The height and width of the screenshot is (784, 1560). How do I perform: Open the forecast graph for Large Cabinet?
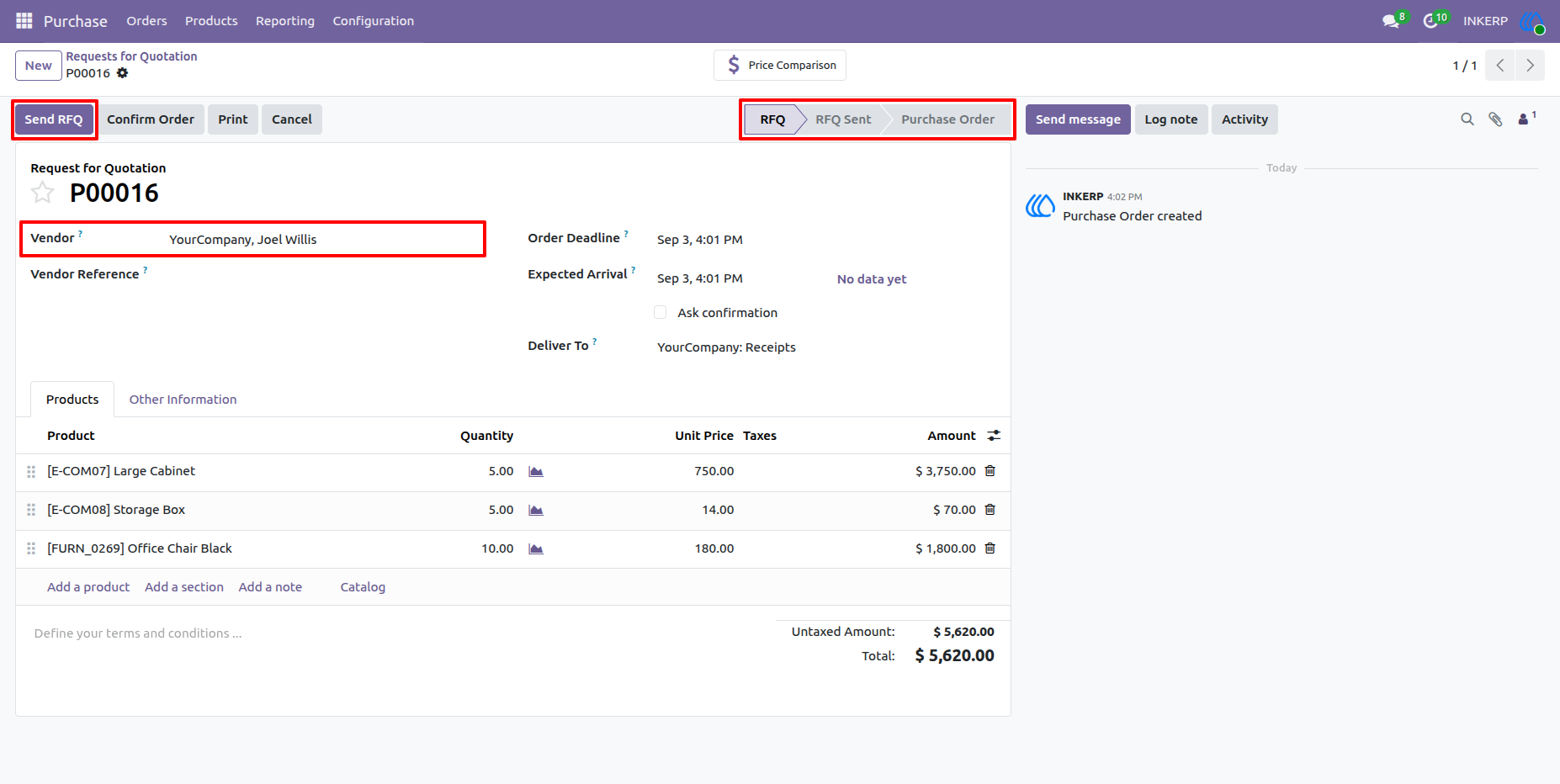tap(536, 471)
